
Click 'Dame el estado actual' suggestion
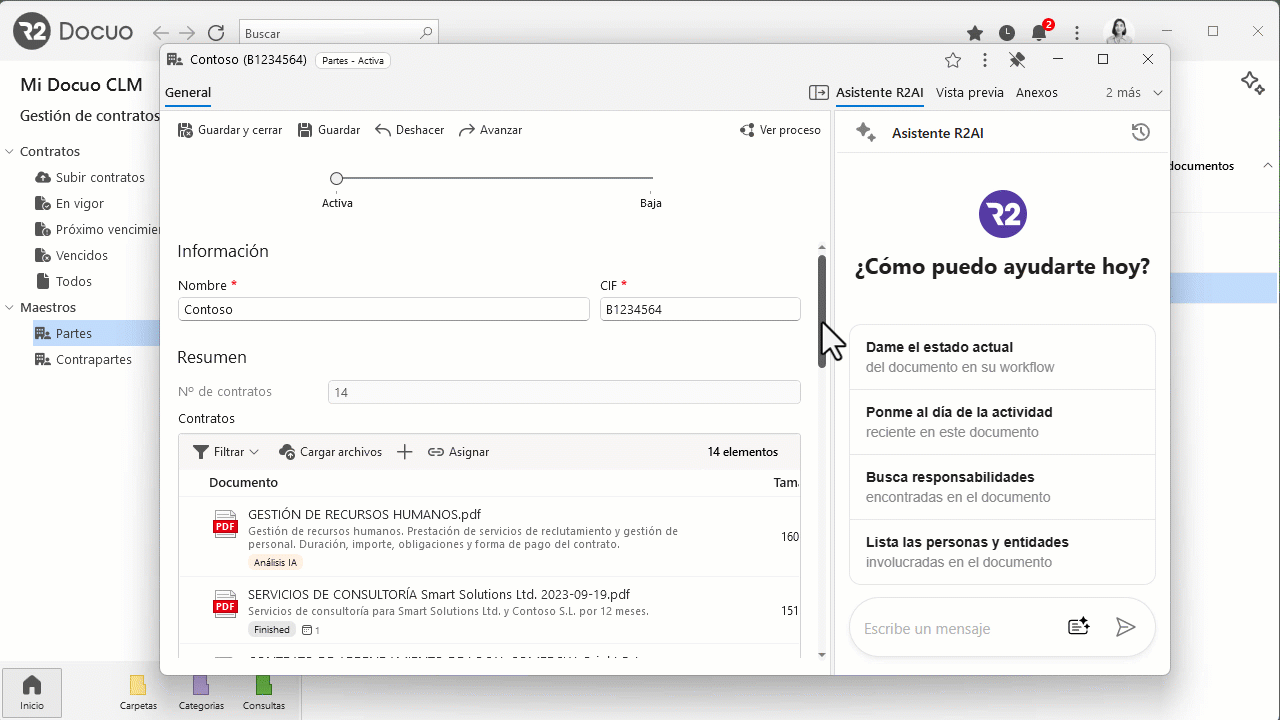[1002, 357]
